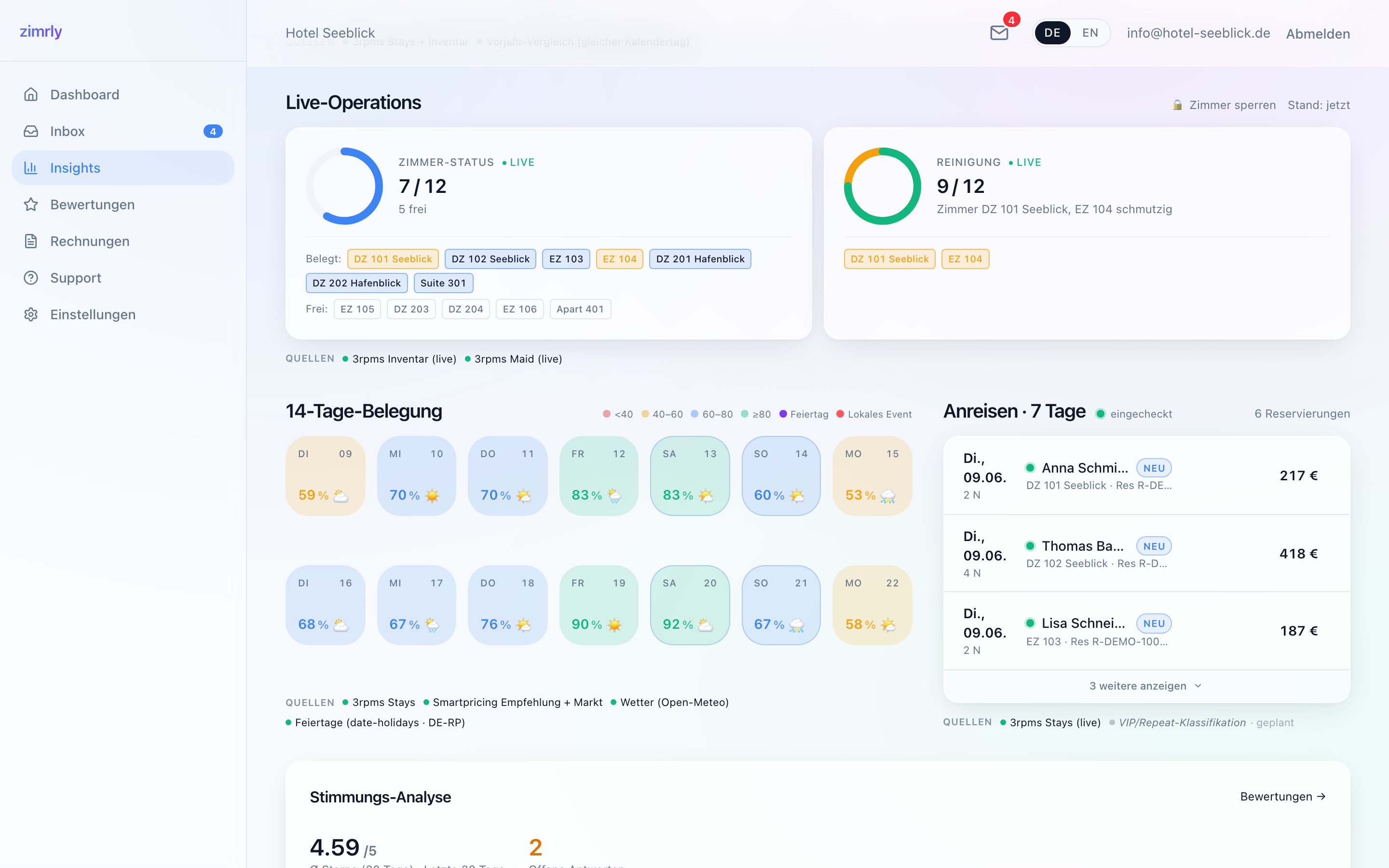Click the rain icon on SO 21 card
Screen dimensions: 1389x868
click(x=797, y=624)
